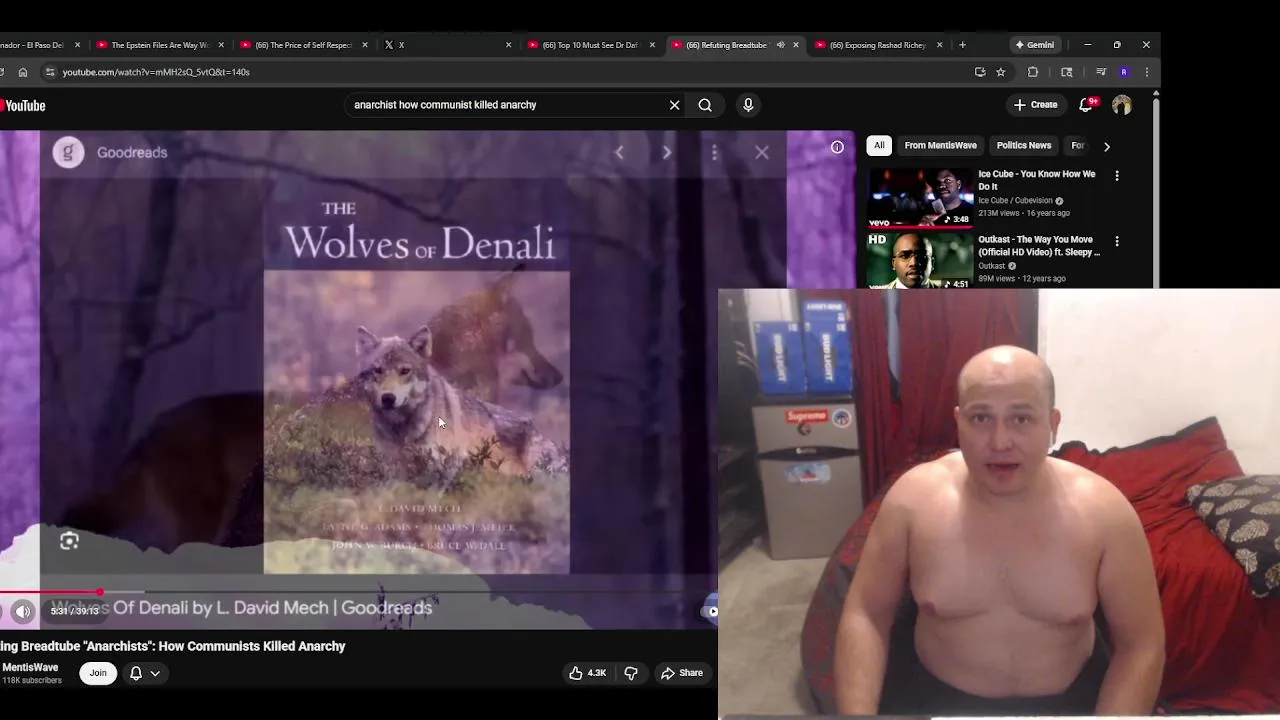Open Chrome's three-dot menu
1280x720 pixels.
1147,72
